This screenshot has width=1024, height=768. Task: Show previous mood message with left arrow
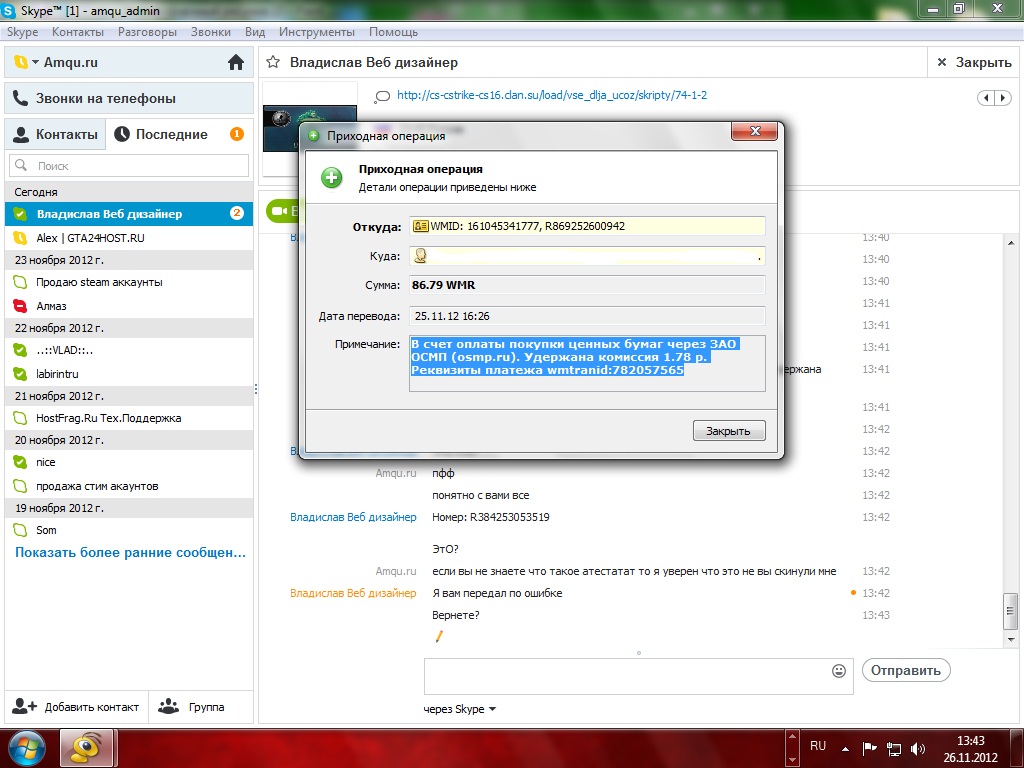986,98
